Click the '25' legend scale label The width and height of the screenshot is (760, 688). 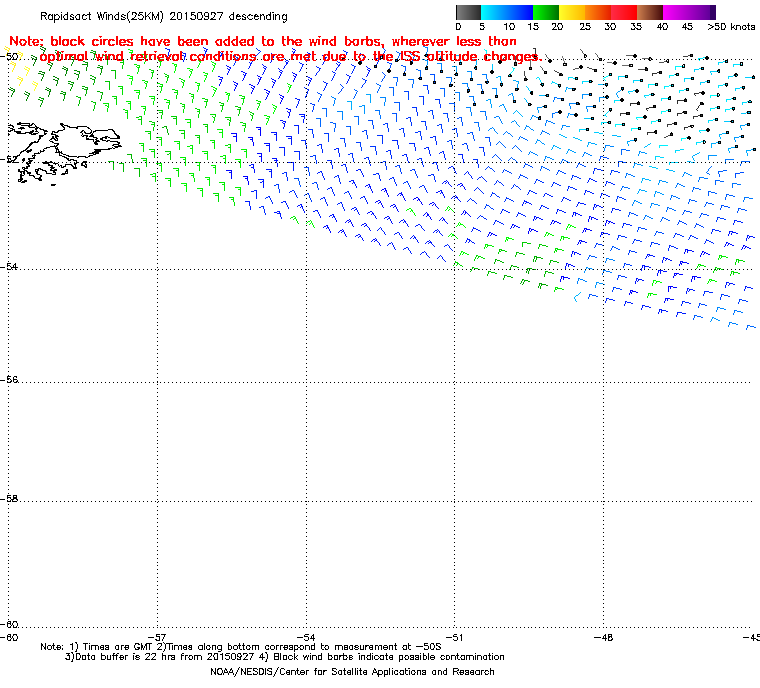pyautogui.click(x=585, y=27)
